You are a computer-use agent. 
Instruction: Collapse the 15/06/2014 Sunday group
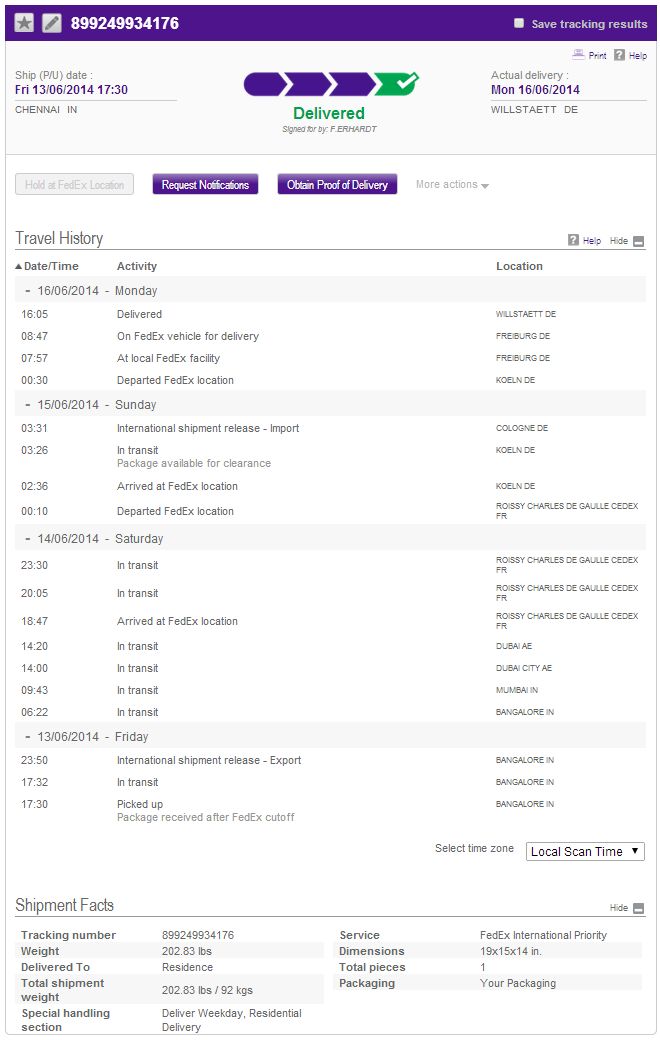click(x=28, y=404)
